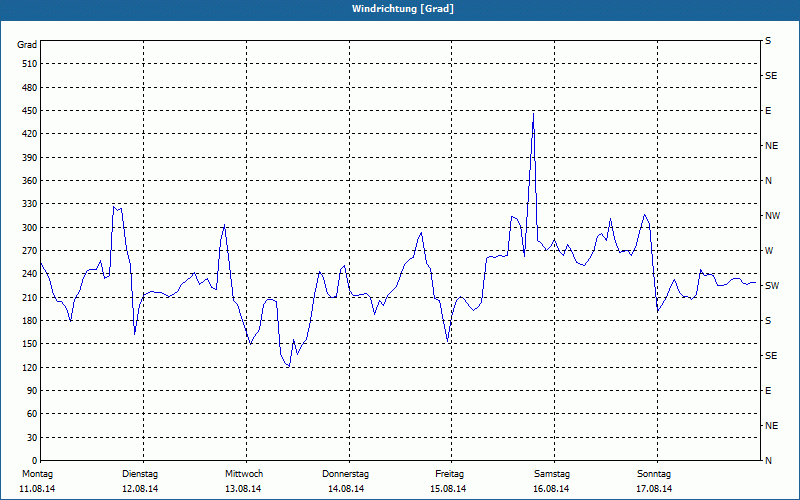Click the S compass label level with 180
The height and width of the screenshot is (500, 800).
[768, 321]
